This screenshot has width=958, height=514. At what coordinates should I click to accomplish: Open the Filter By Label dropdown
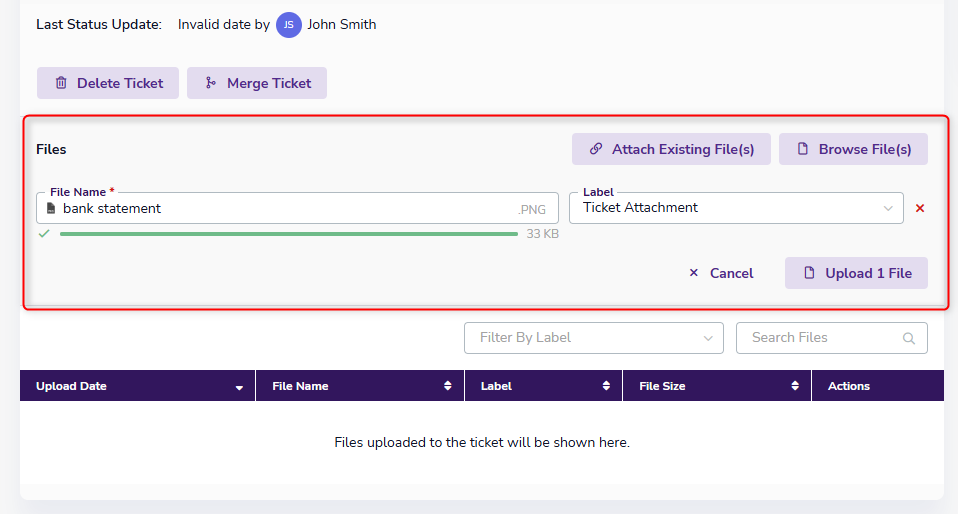click(x=594, y=338)
